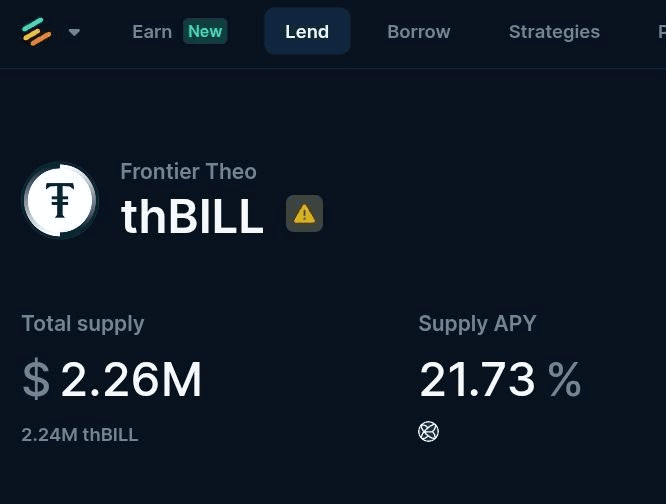666x504 pixels.
Task: Click the app logo in the header
Action: (36, 32)
